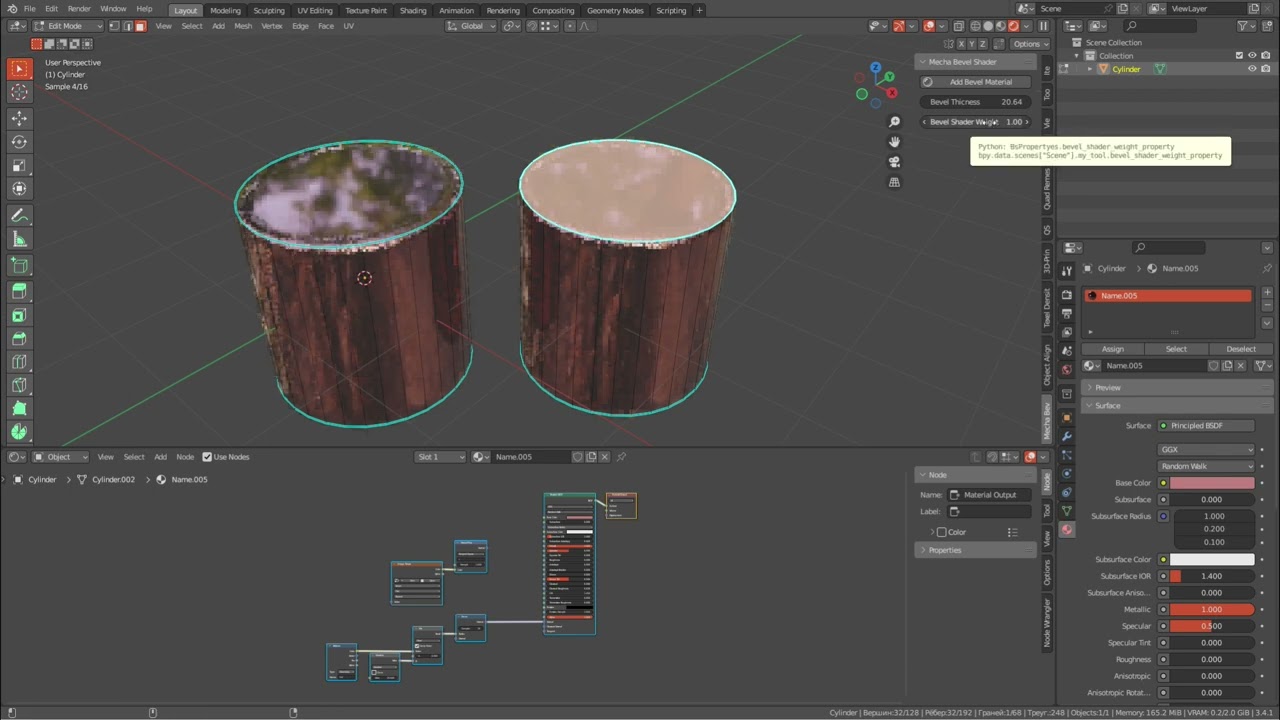Choose the Extrude Region tool
1280x720 pixels.
(19, 291)
